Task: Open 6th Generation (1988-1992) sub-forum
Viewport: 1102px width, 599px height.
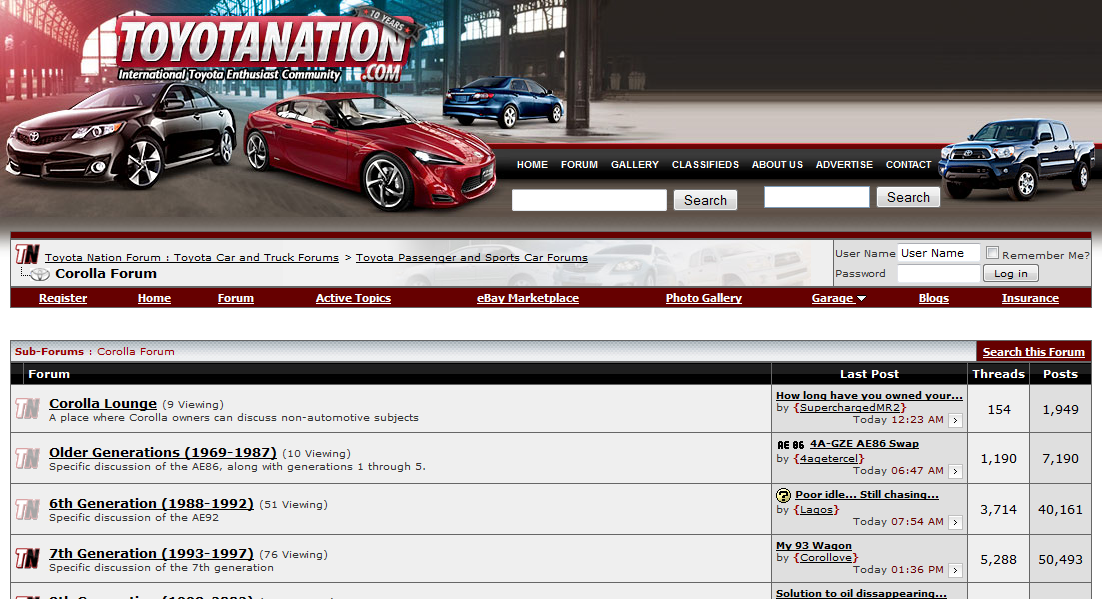Action: pos(151,503)
